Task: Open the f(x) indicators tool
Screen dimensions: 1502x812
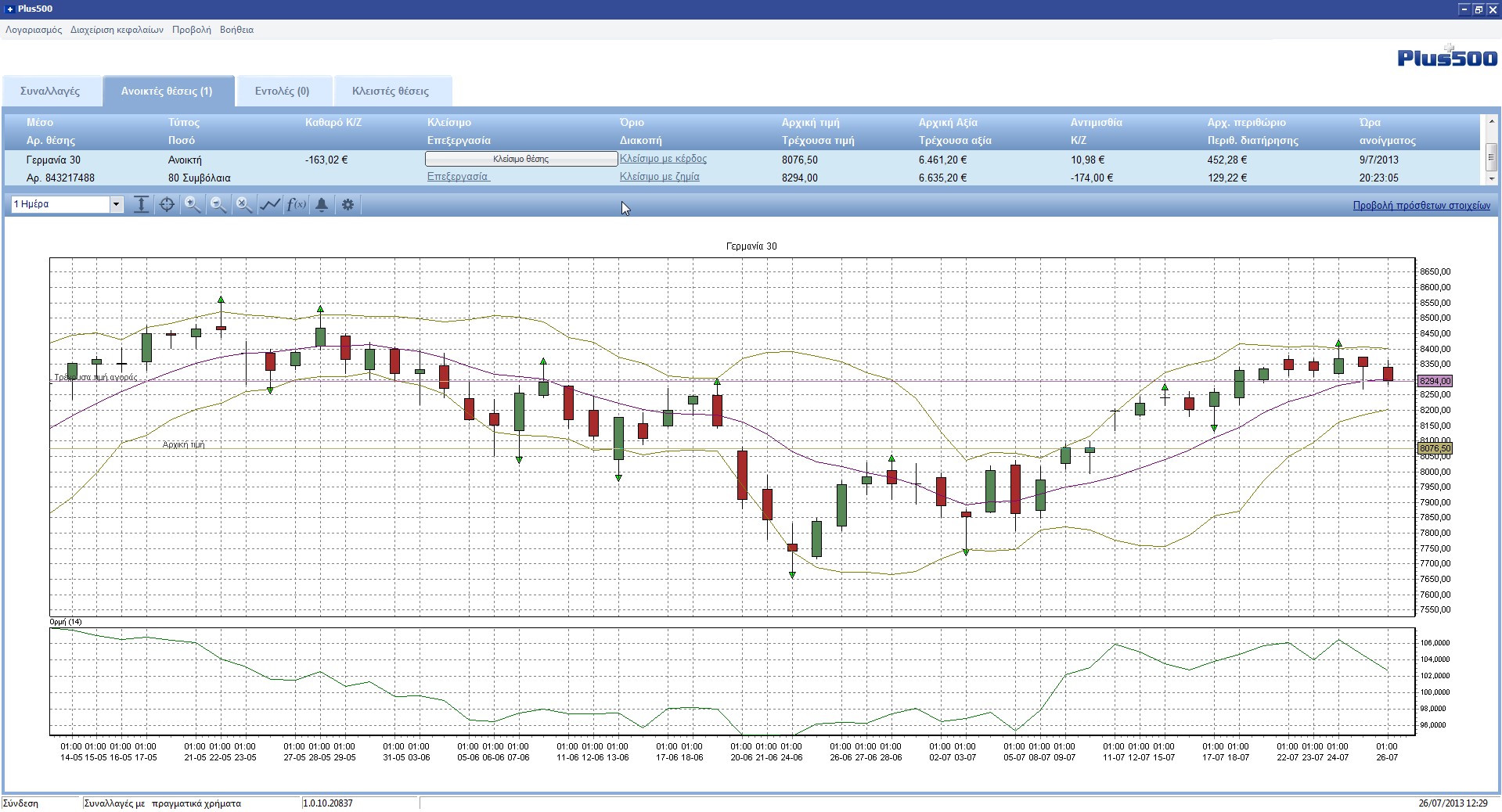Action: pyautogui.click(x=296, y=205)
